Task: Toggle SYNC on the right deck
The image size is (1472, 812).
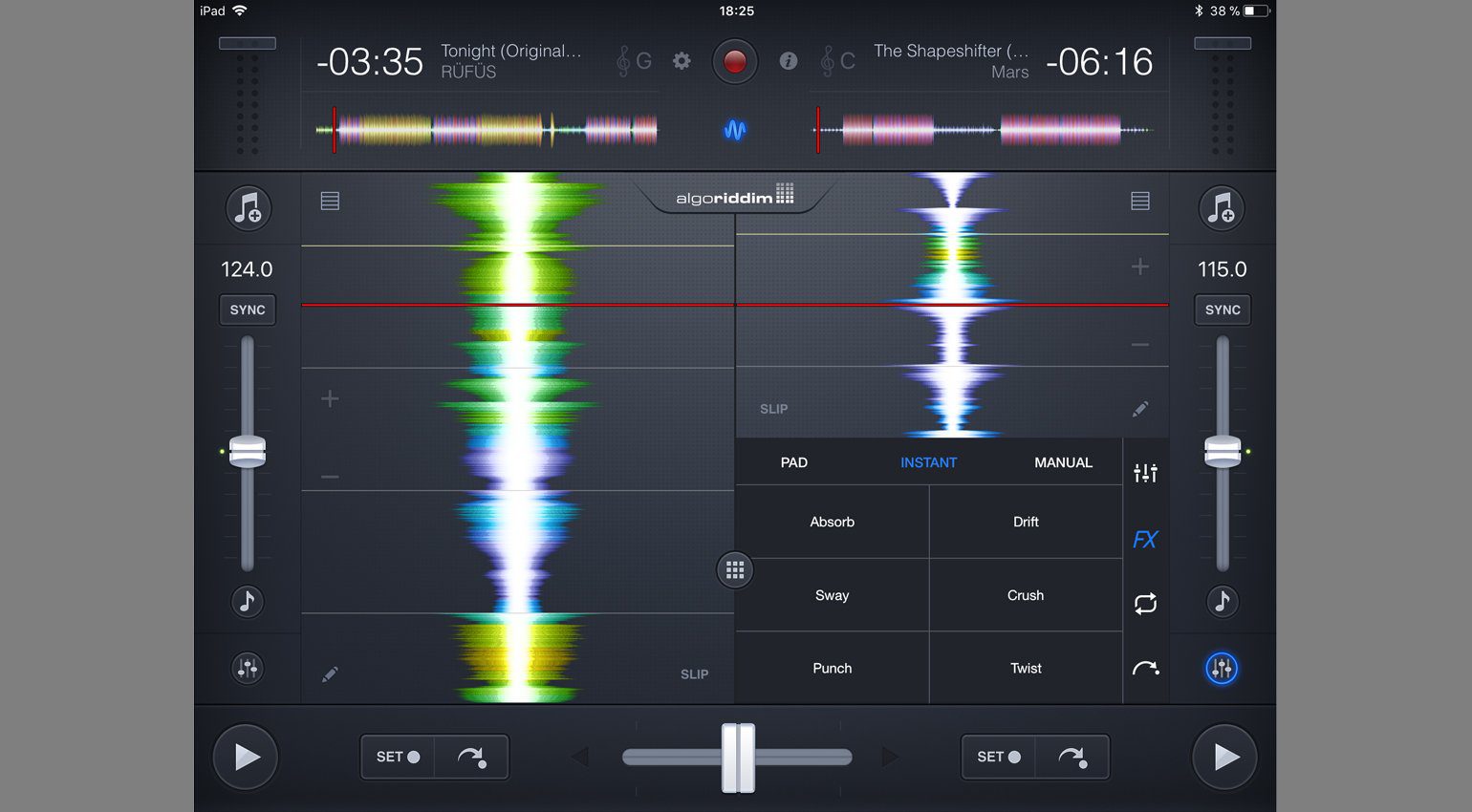Action: click(1223, 310)
